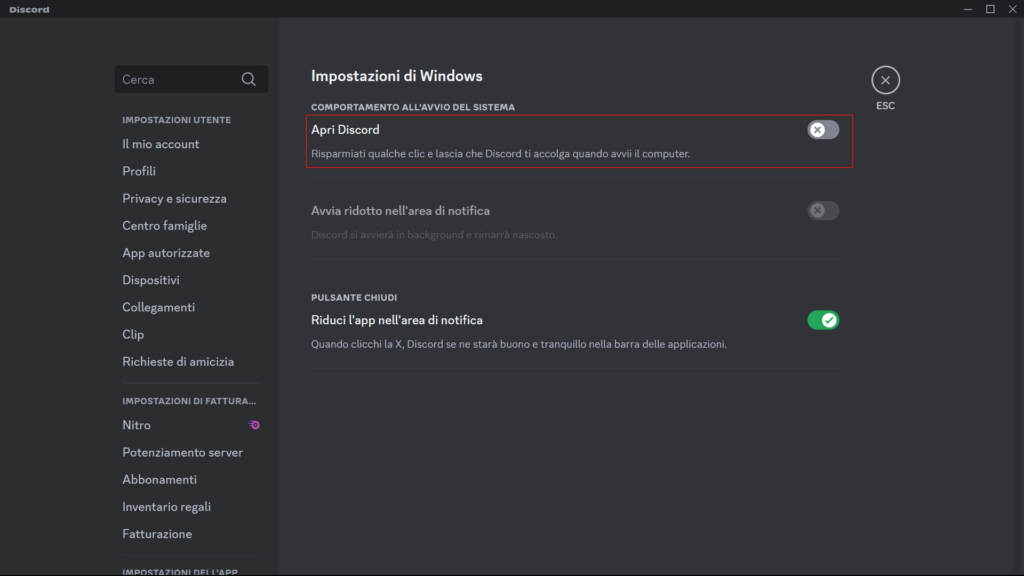Open Il mio account settings
1024x576 pixels.
click(x=161, y=144)
